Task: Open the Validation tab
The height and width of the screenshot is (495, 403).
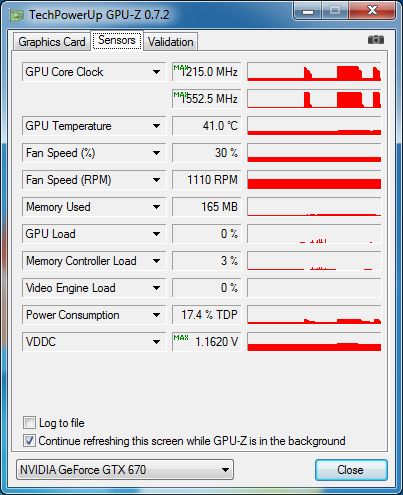Action: click(x=171, y=42)
